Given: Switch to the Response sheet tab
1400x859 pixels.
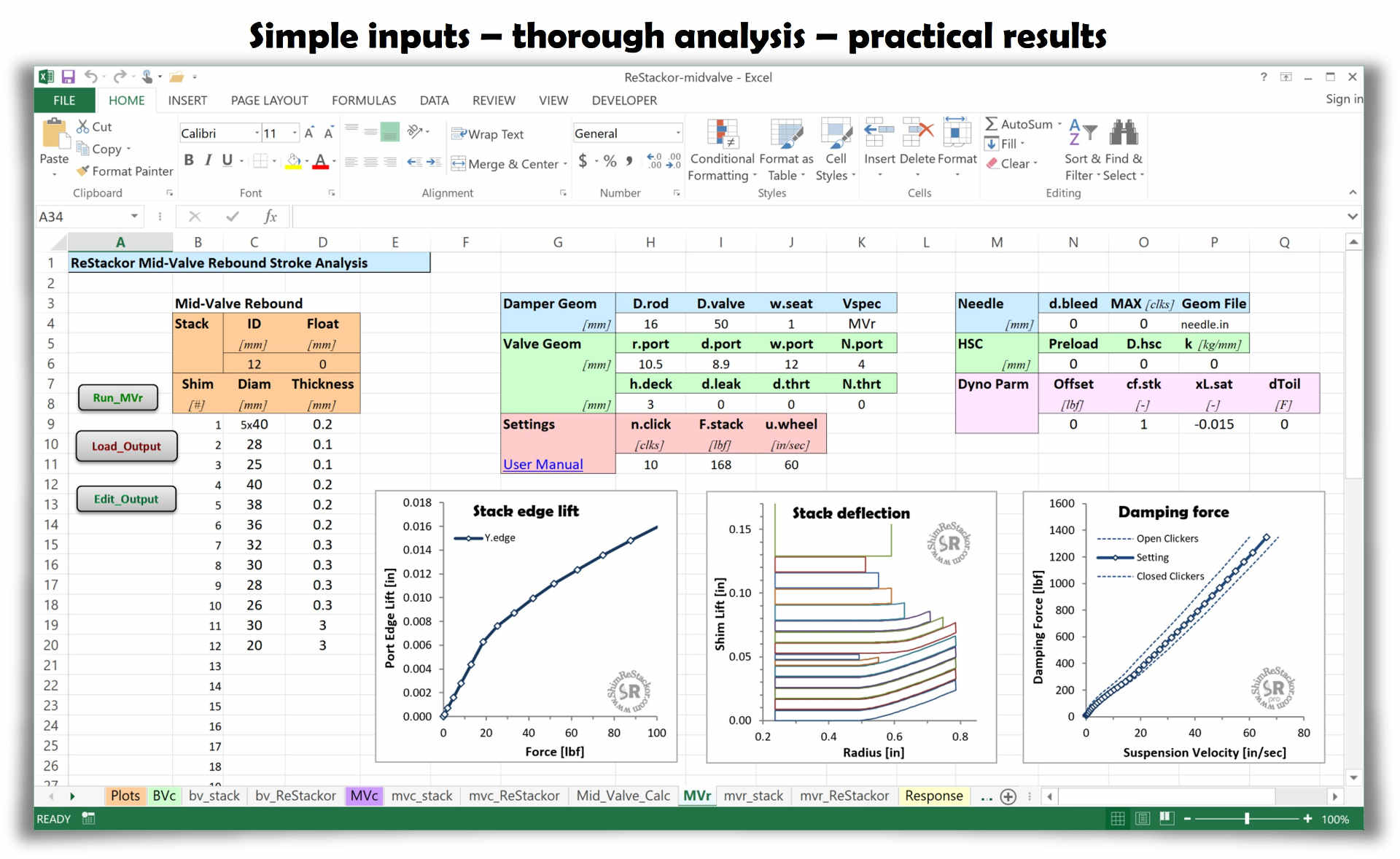Looking at the screenshot, I should pyautogui.click(x=933, y=796).
